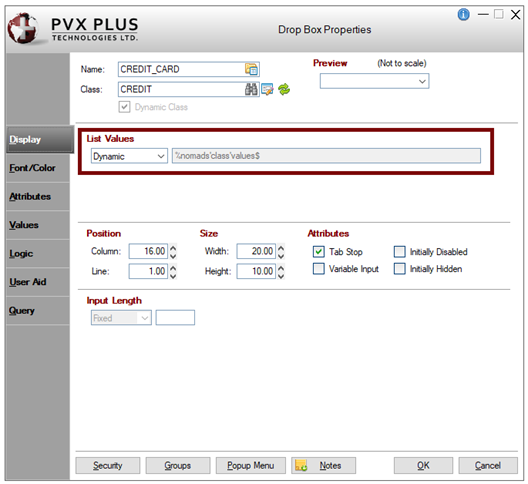Image resolution: width=528 pixels, height=484 pixels.
Task: Open the Preview dropdown list
Action: (x=374, y=81)
